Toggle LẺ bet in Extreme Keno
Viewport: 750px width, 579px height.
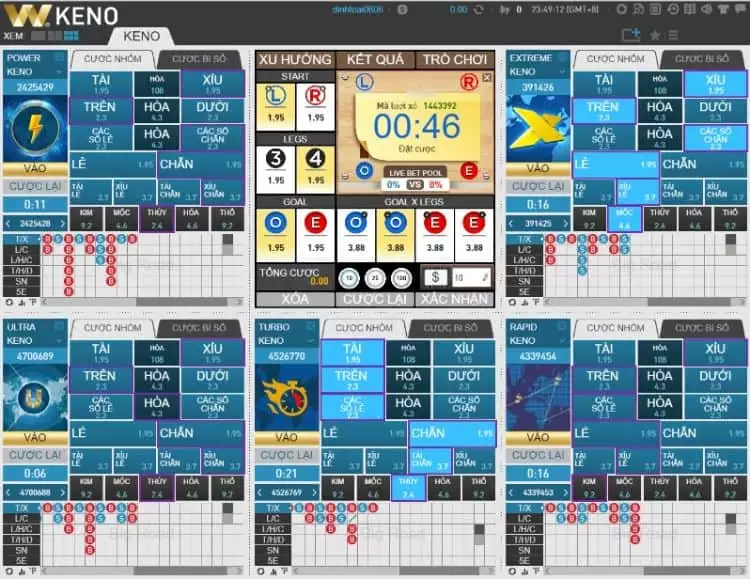coord(616,164)
